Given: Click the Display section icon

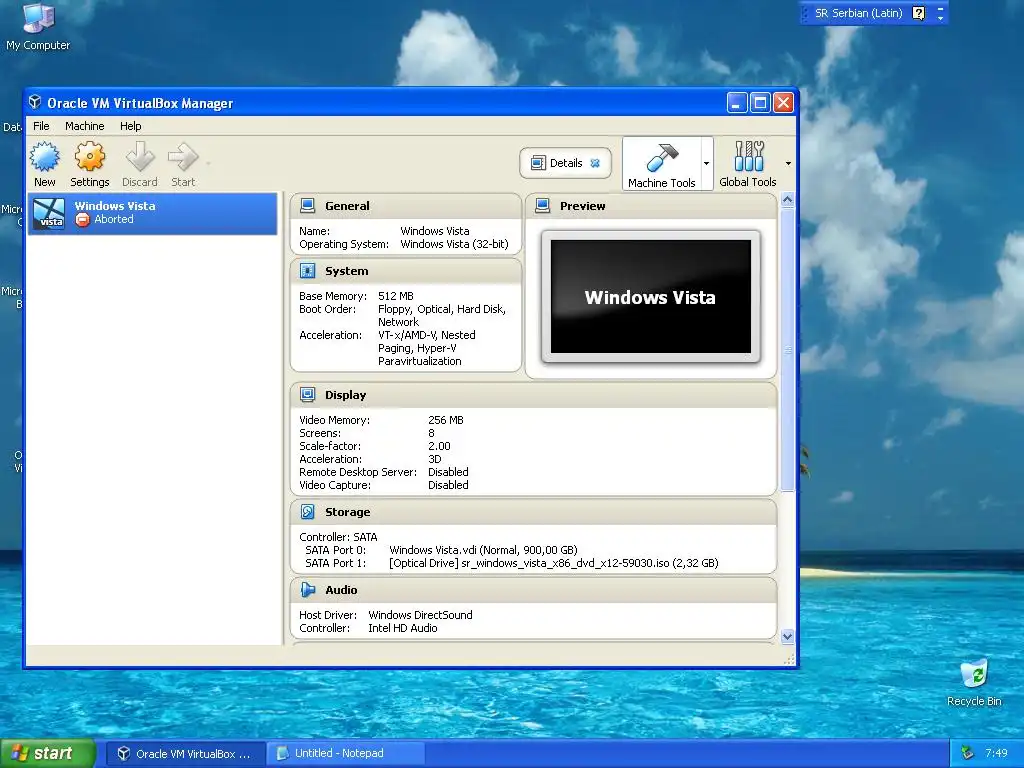Looking at the screenshot, I should point(308,394).
